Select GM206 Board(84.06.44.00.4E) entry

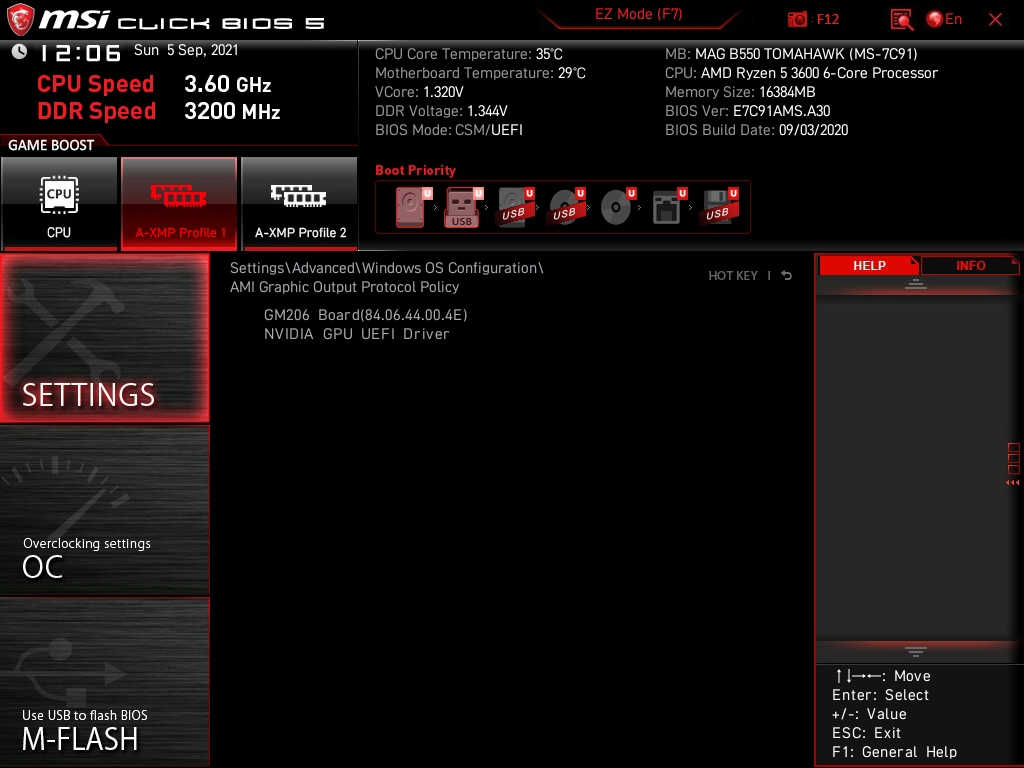(x=366, y=315)
